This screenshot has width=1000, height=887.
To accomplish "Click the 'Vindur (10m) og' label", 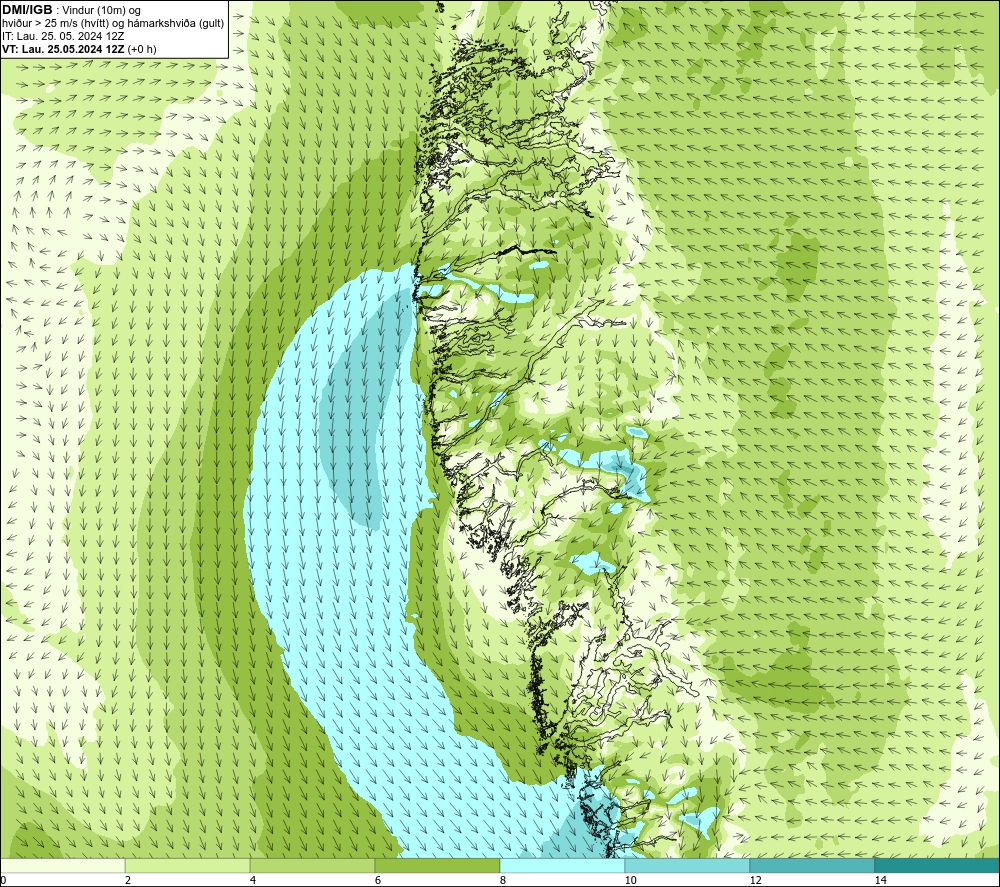I will tap(103, 11).
